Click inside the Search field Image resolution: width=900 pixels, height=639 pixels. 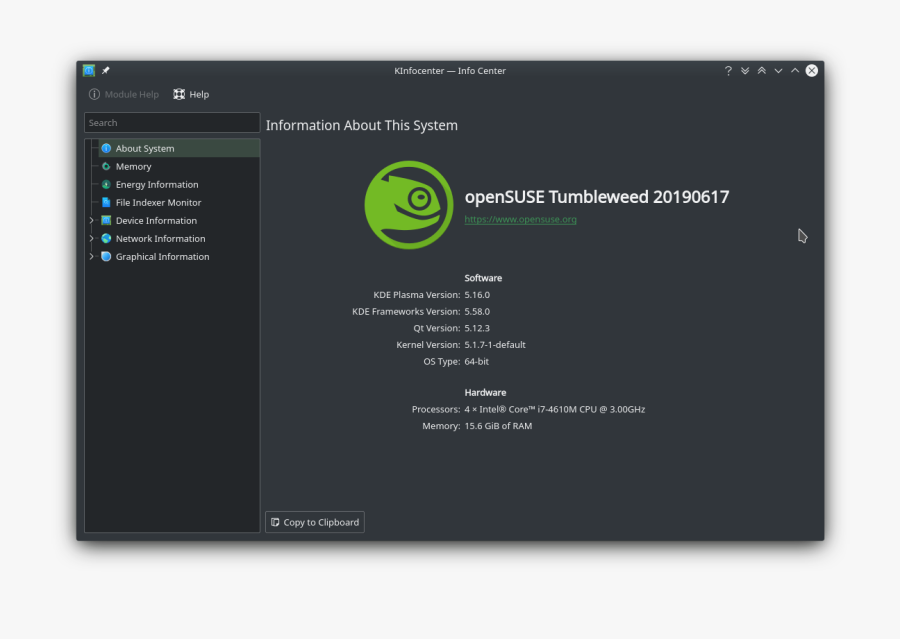pyautogui.click(x=170, y=122)
